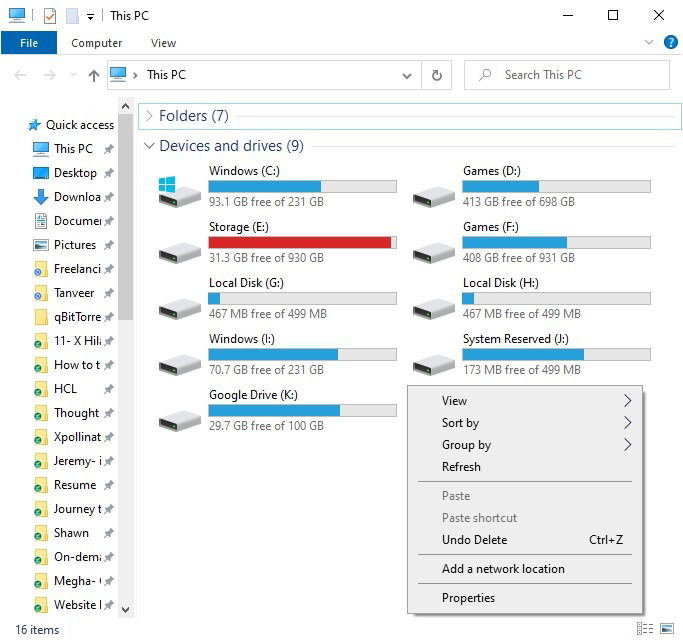Open the address bar history dropdown

[407, 76]
